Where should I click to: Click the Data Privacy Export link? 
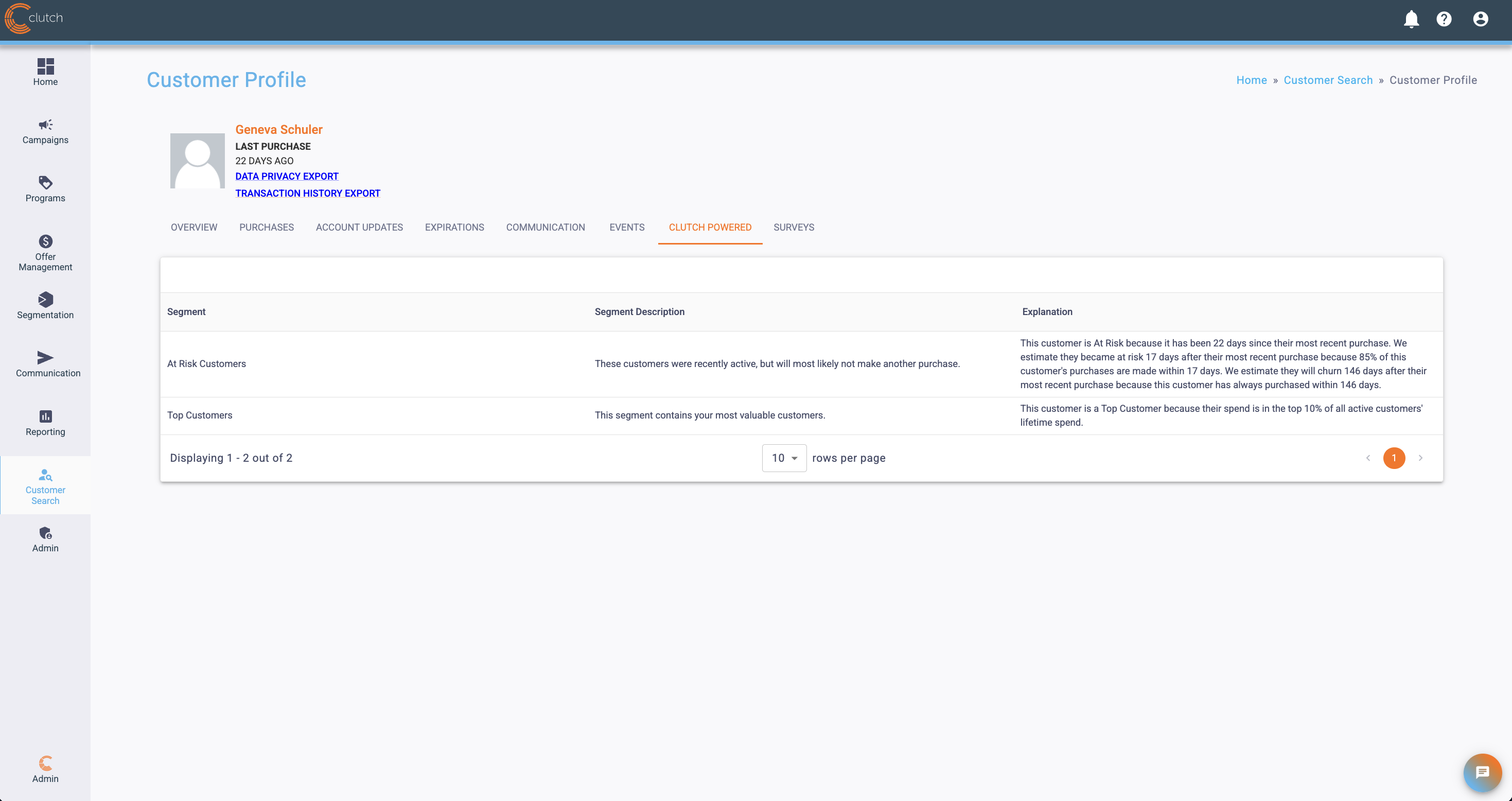point(287,176)
